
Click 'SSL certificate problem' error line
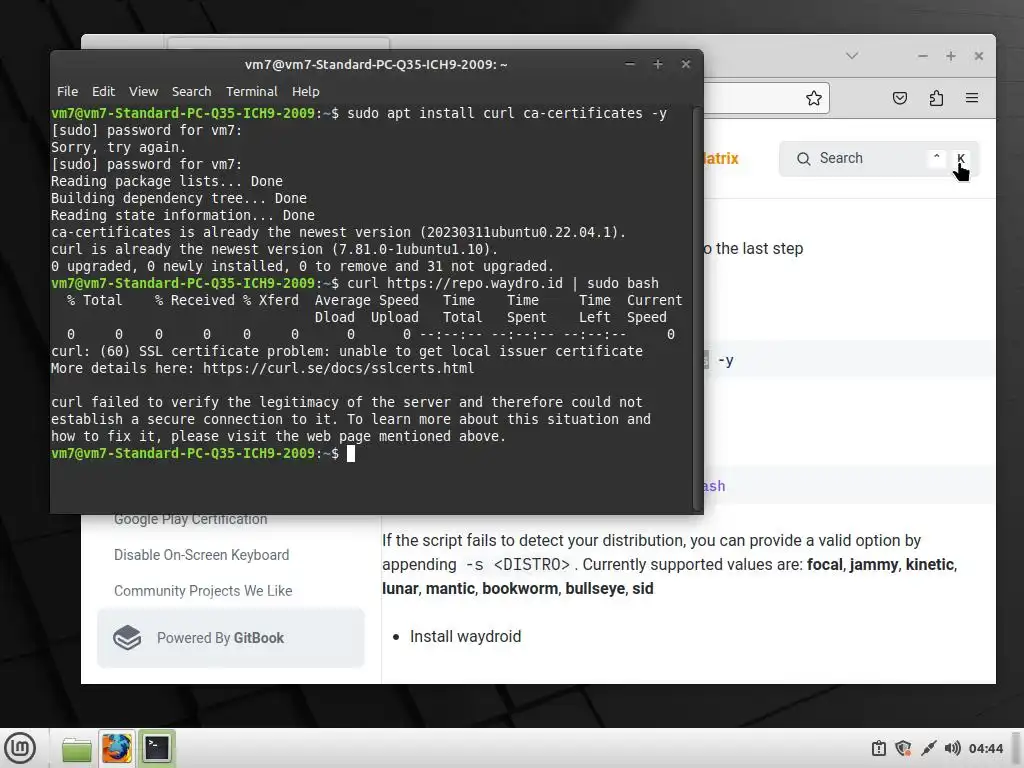point(347,351)
